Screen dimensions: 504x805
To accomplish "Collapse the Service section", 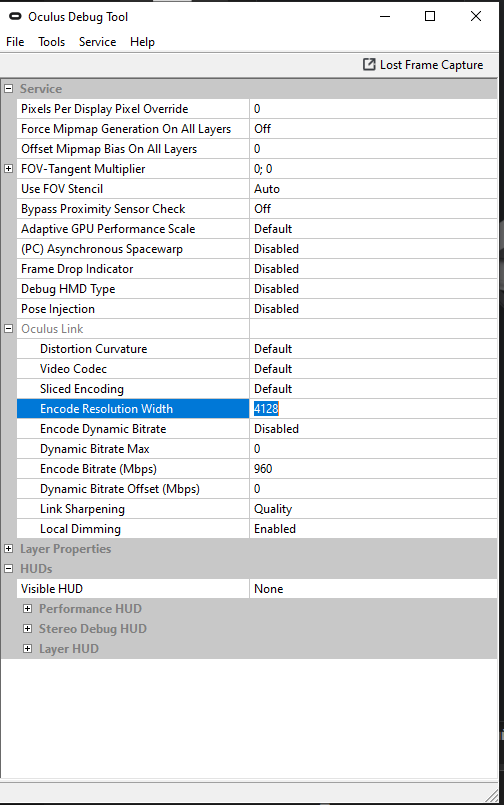I will (x=8, y=88).
